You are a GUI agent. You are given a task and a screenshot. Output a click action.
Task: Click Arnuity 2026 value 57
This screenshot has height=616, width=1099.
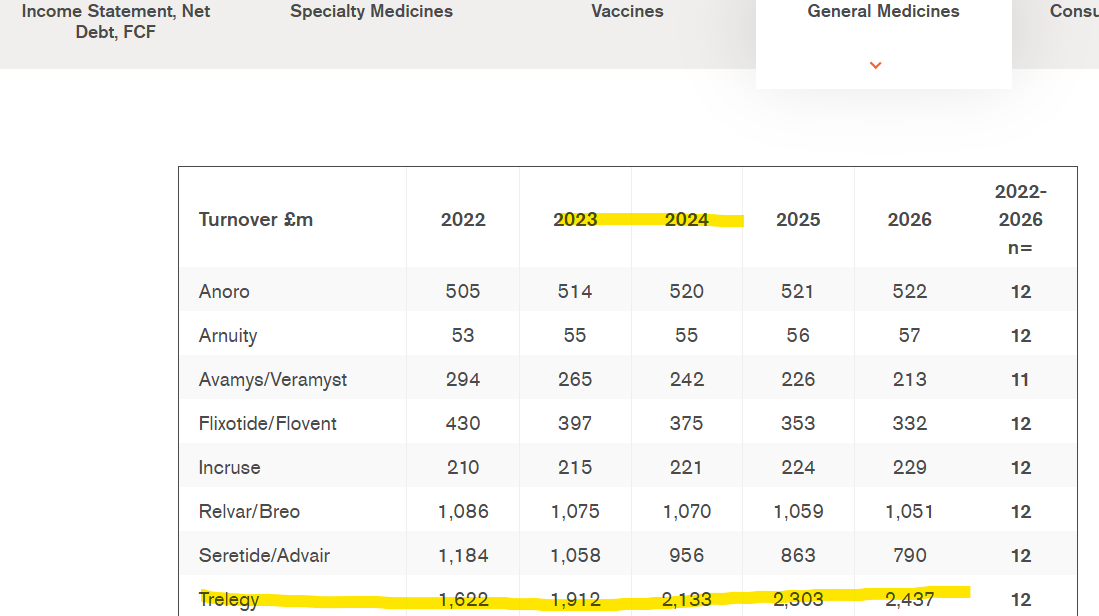pyautogui.click(x=909, y=336)
